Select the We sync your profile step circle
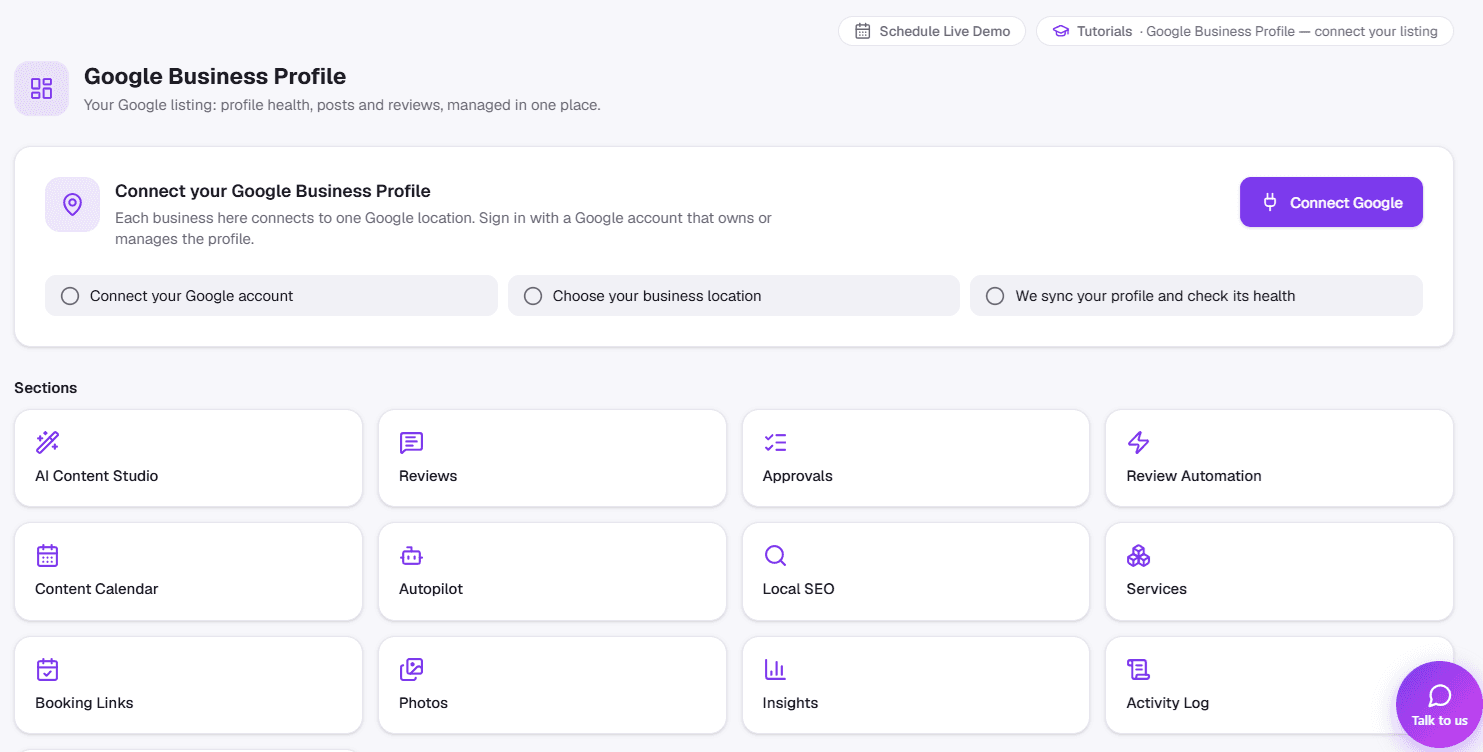Image resolution: width=1483 pixels, height=752 pixels. [x=995, y=296]
